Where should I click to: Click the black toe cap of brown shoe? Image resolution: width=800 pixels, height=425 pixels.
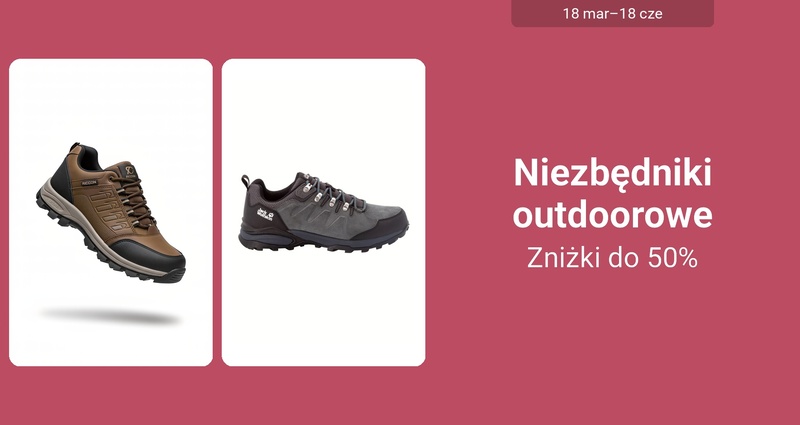pyautogui.click(x=151, y=253)
